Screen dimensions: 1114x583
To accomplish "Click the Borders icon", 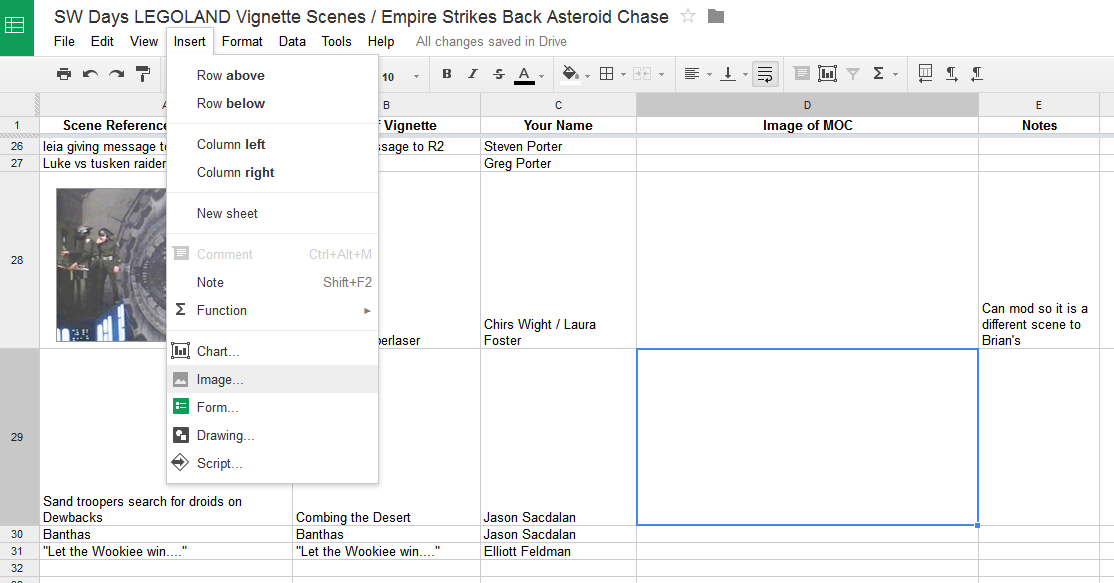I will pyautogui.click(x=607, y=74).
